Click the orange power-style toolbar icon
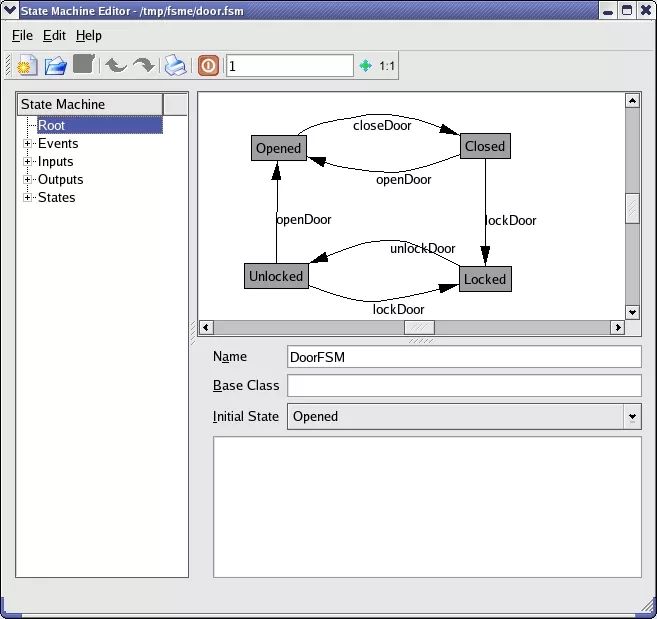The width and height of the screenshot is (657, 619). tap(208, 66)
